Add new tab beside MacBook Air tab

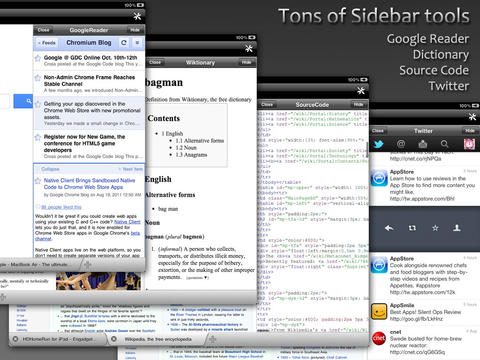[88, 265]
